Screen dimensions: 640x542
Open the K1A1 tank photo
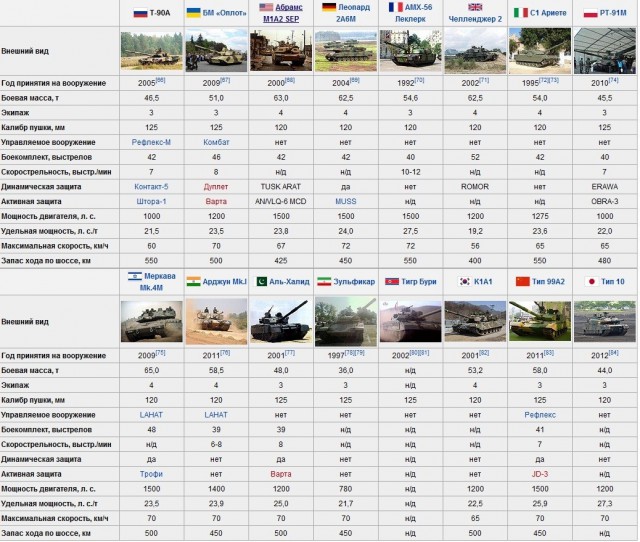pos(475,322)
